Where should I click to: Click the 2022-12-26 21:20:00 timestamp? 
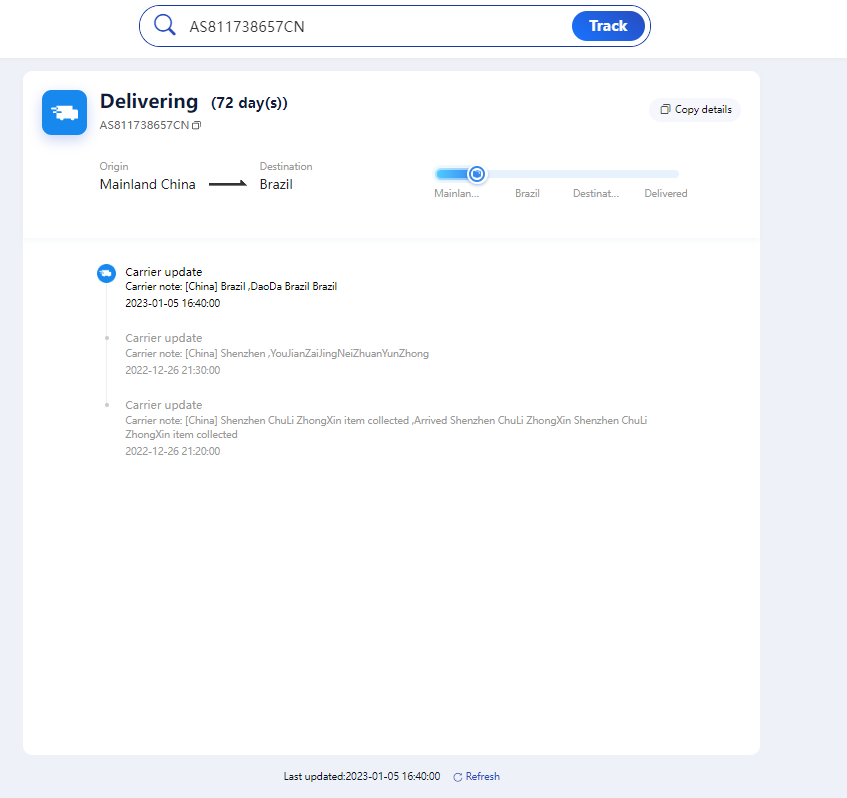point(173,451)
